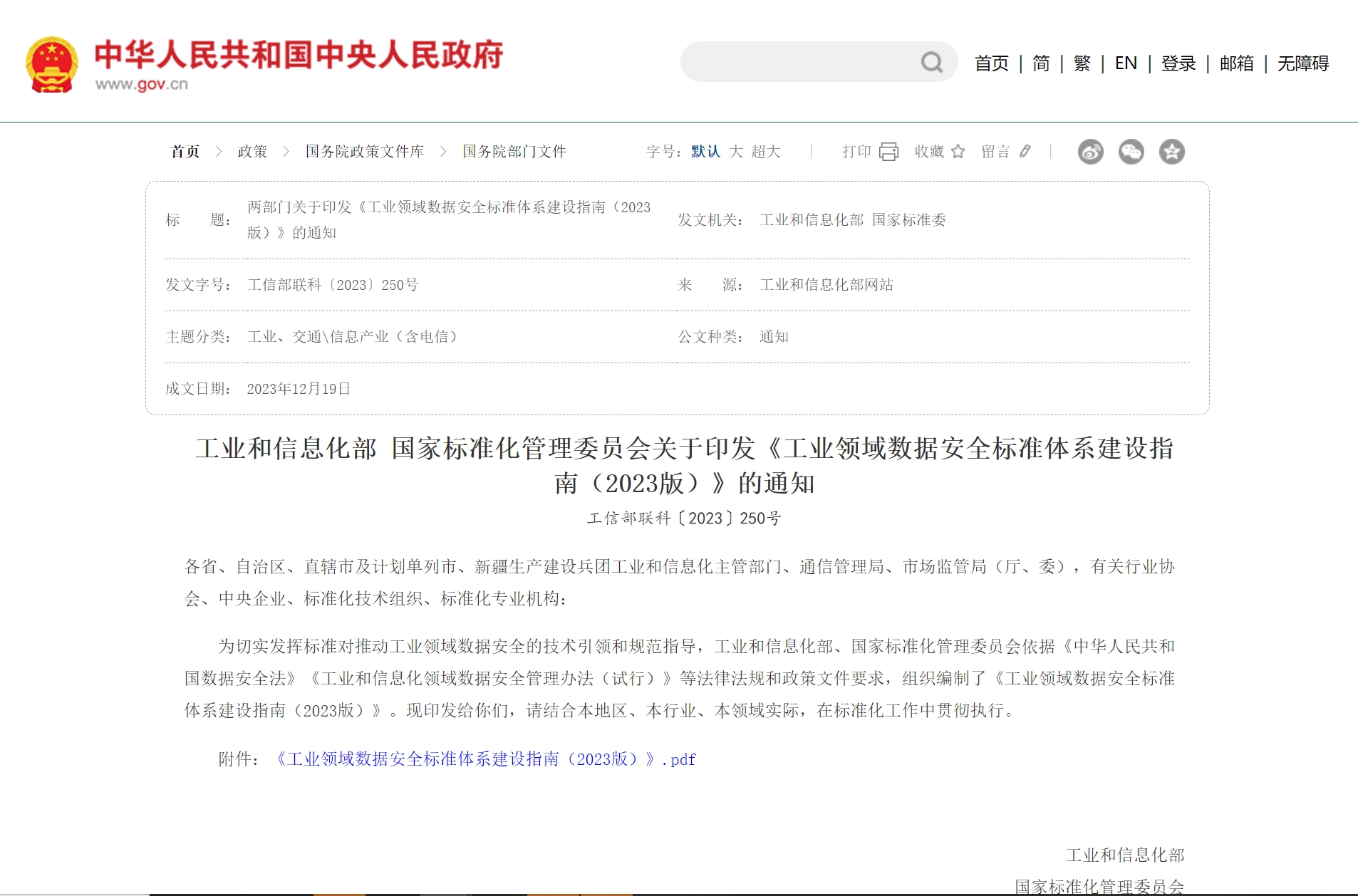Image resolution: width=1358 pixels, height=896 pixels.
Task: Switch font size to 大
Action: [736, 152]
